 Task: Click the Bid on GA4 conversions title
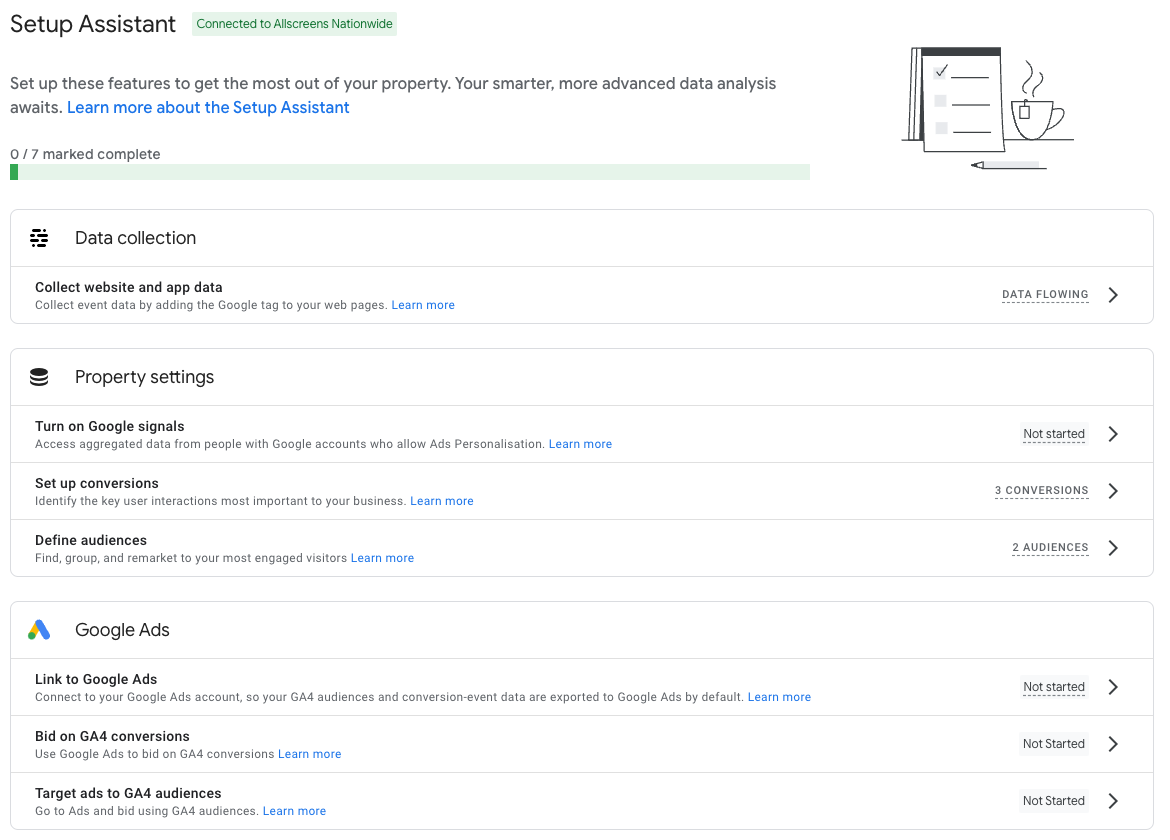tap(112, 736)
